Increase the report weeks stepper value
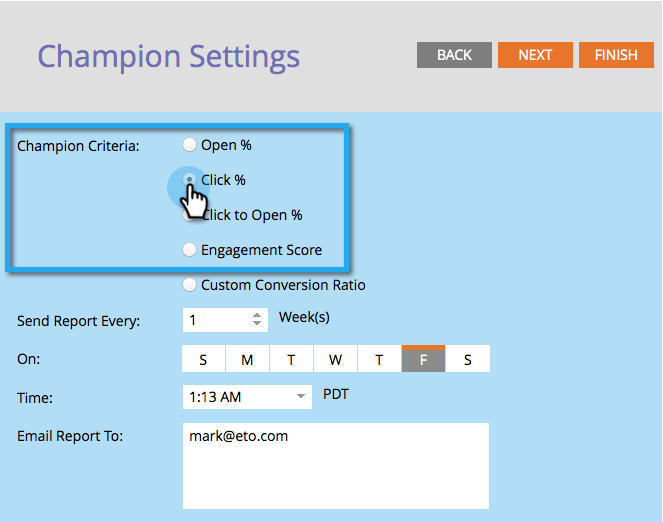The width and height of the screenshot is (663, 522). [x=257, y=315]
